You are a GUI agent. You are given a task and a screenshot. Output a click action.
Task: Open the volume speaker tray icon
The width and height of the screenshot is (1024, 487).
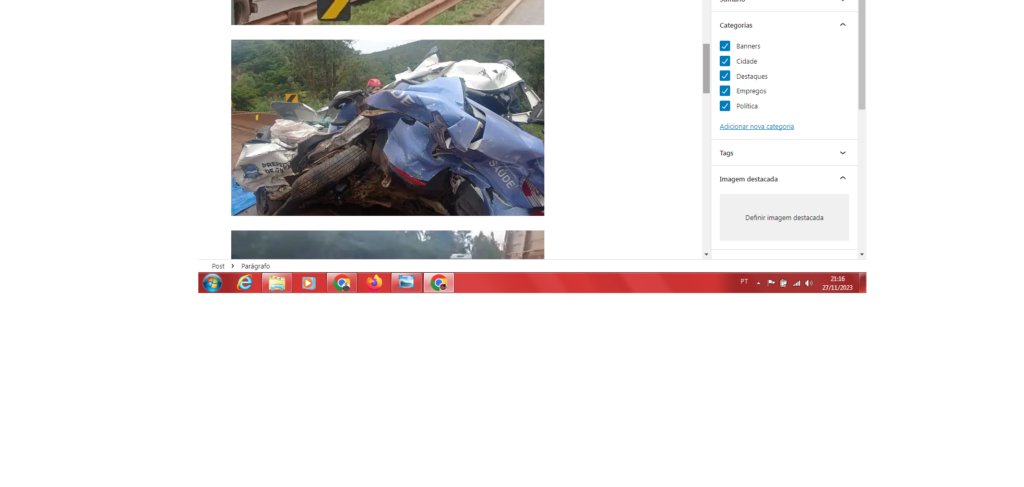point(809,283)
